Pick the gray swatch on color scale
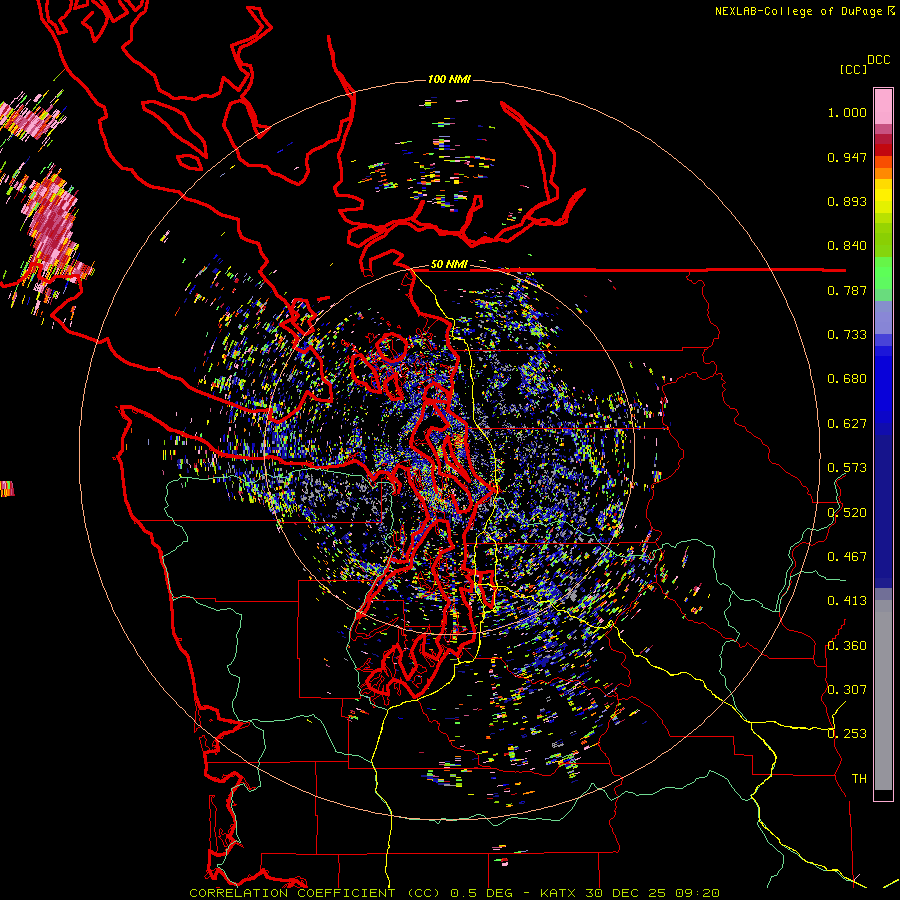The width and height of the screenshot is (900, 900). [x=883, y=695]
